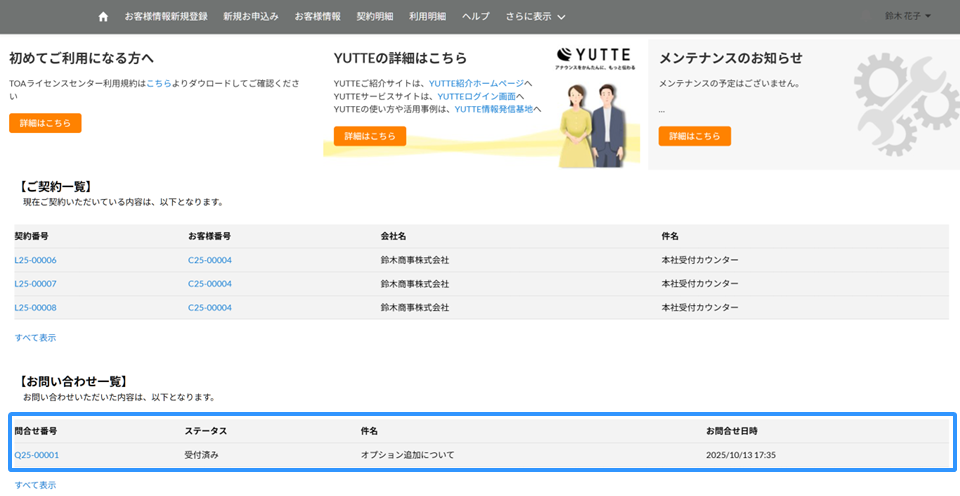Screen dimensions: 960x496
Task: Go to the お客様情報 page
Action: [317, 17]
